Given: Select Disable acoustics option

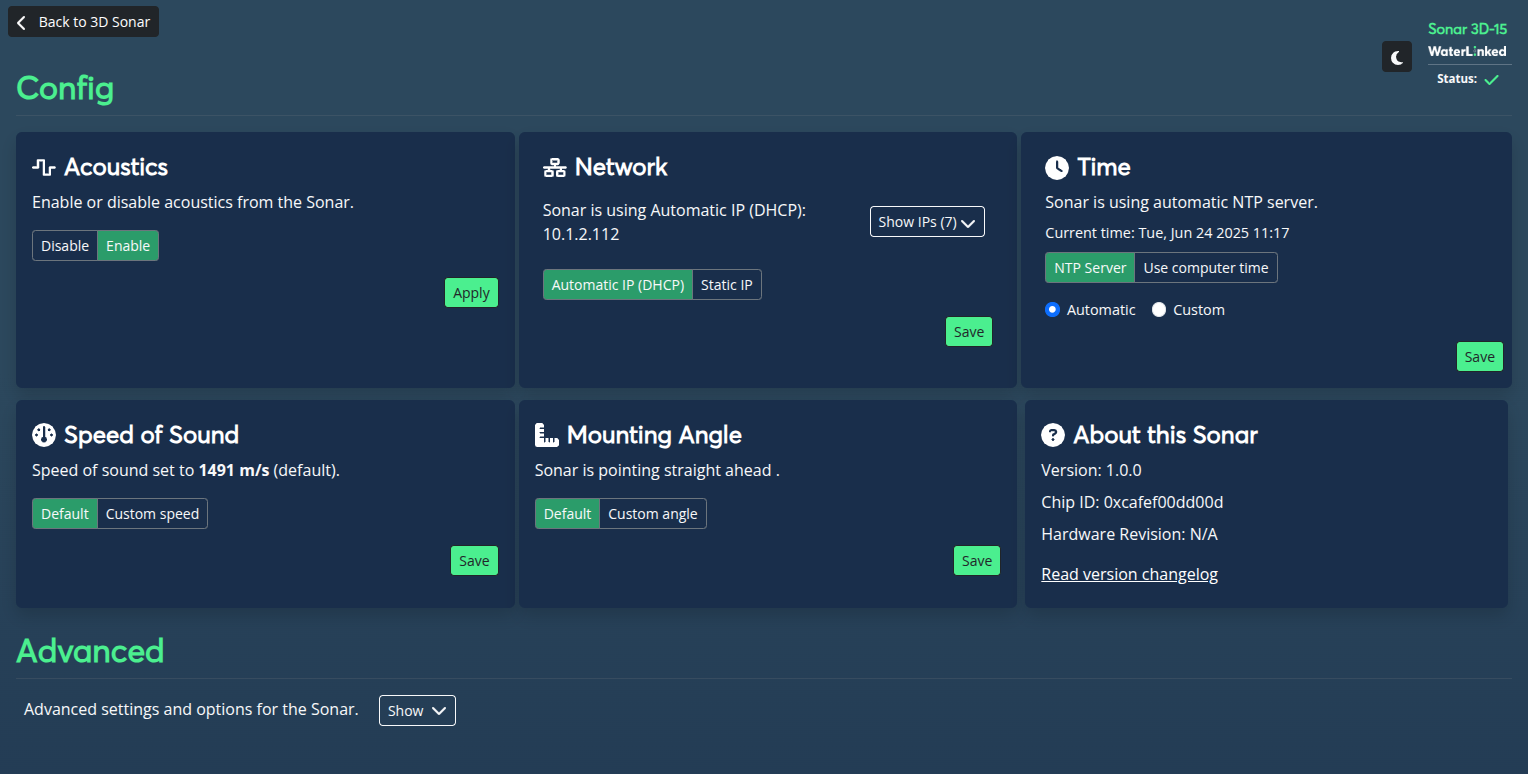Looking at the screenshot, I should [65, 246].
